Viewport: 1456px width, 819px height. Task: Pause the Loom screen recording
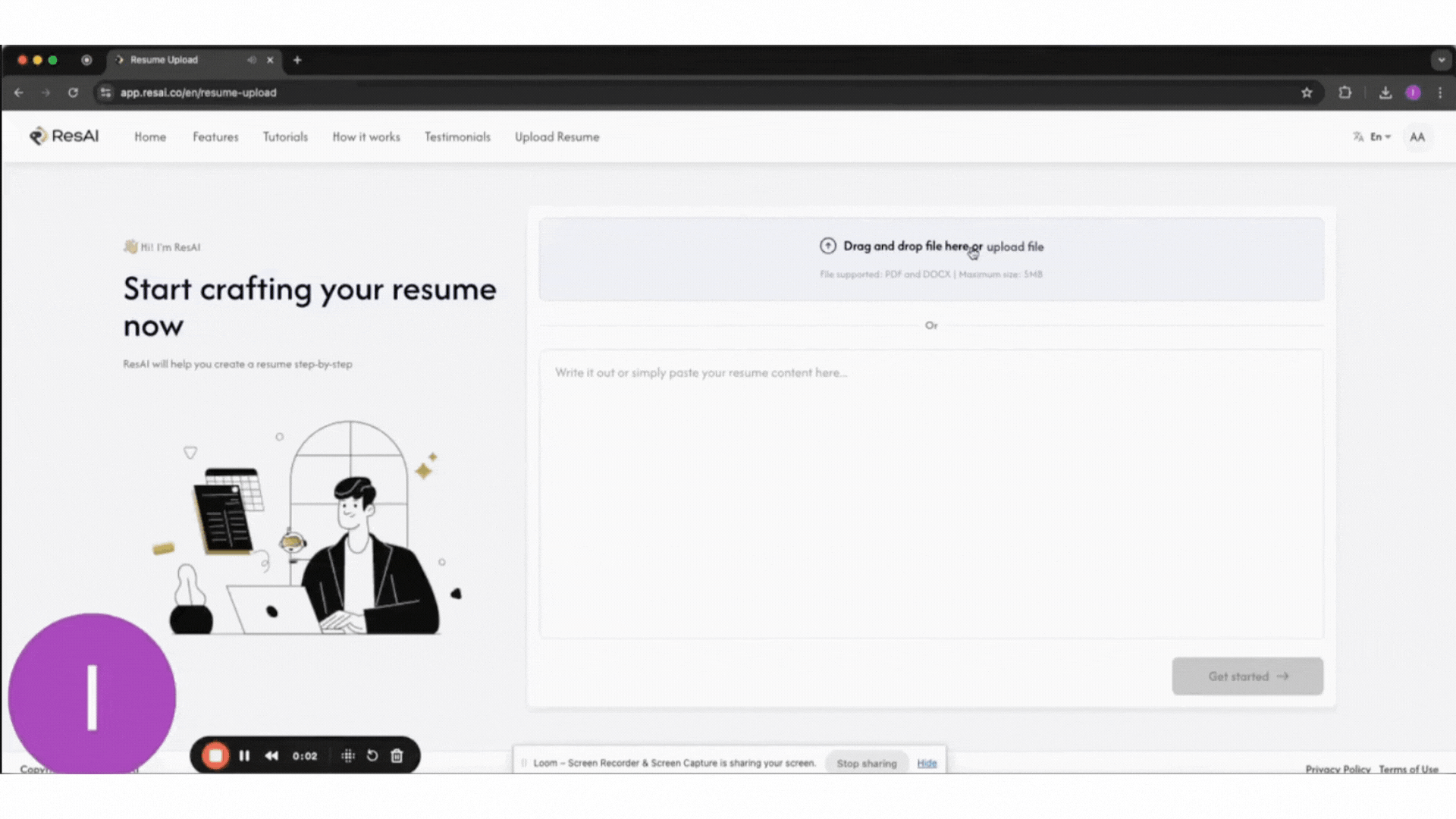click(244, 755)
